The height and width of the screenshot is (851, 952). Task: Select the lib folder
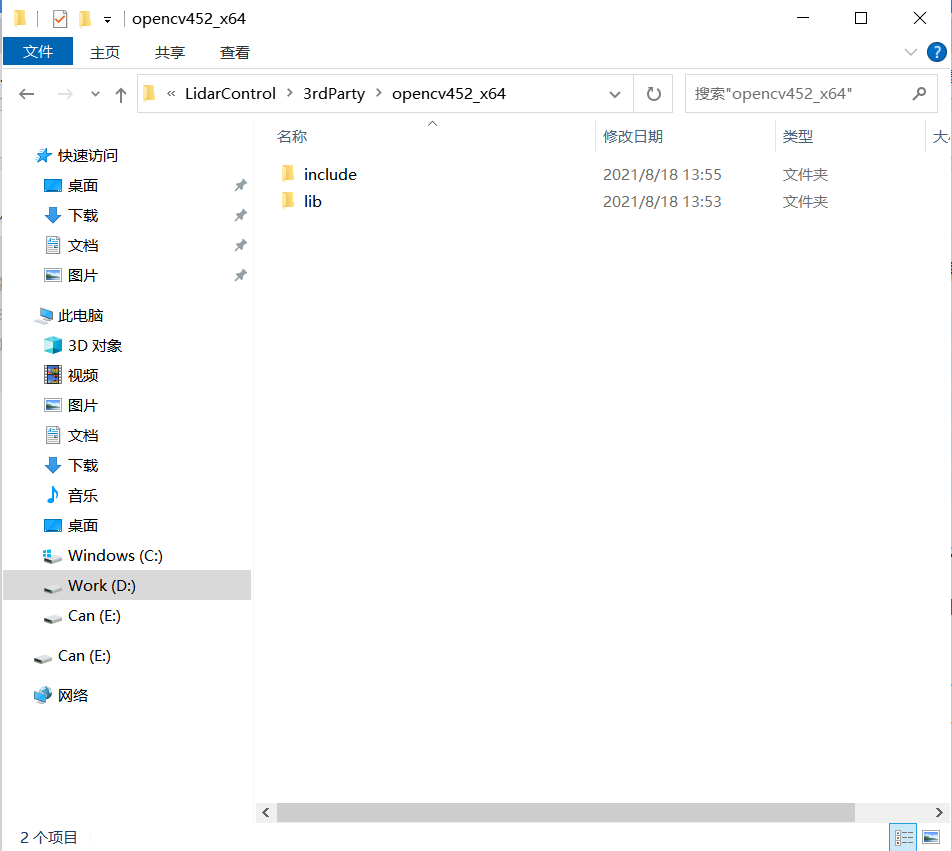[313, 202]
